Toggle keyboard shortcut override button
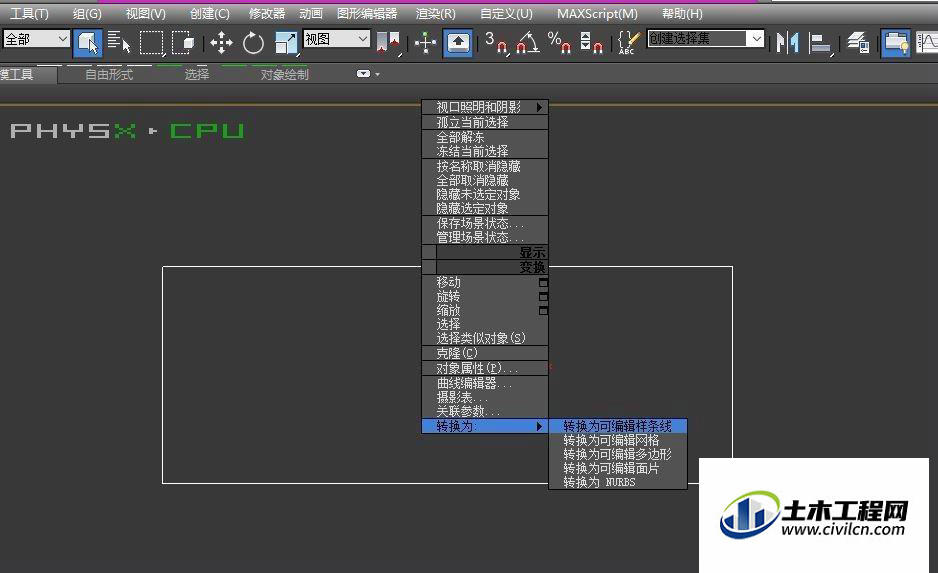The width and height of the screenshot is (938, 573). [x=459, y=43]
